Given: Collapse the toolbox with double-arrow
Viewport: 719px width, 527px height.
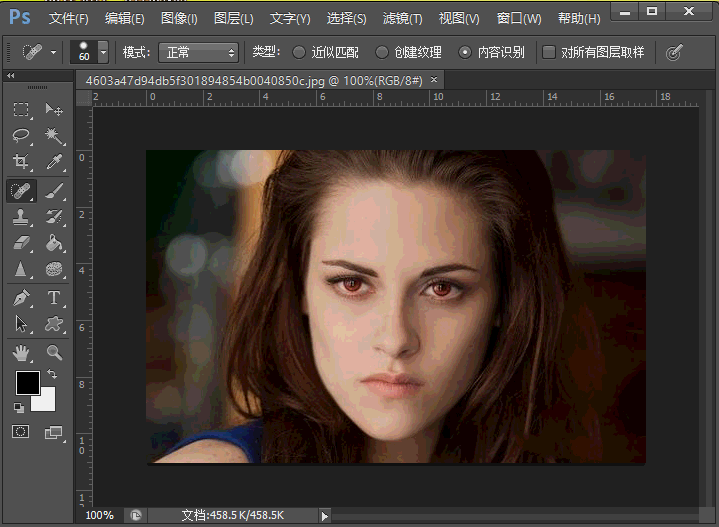Looking at the screenshot, I should pyautogui.click(x=11, y=76).
